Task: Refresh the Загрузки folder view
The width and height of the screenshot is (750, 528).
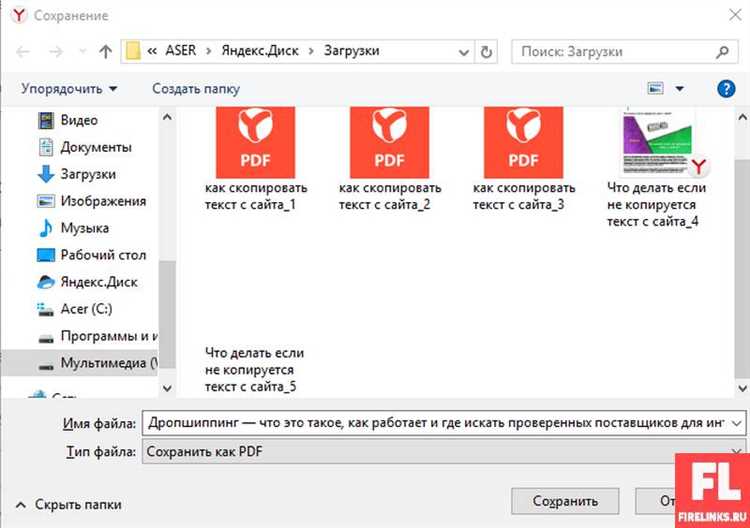Action: [486, 52]
